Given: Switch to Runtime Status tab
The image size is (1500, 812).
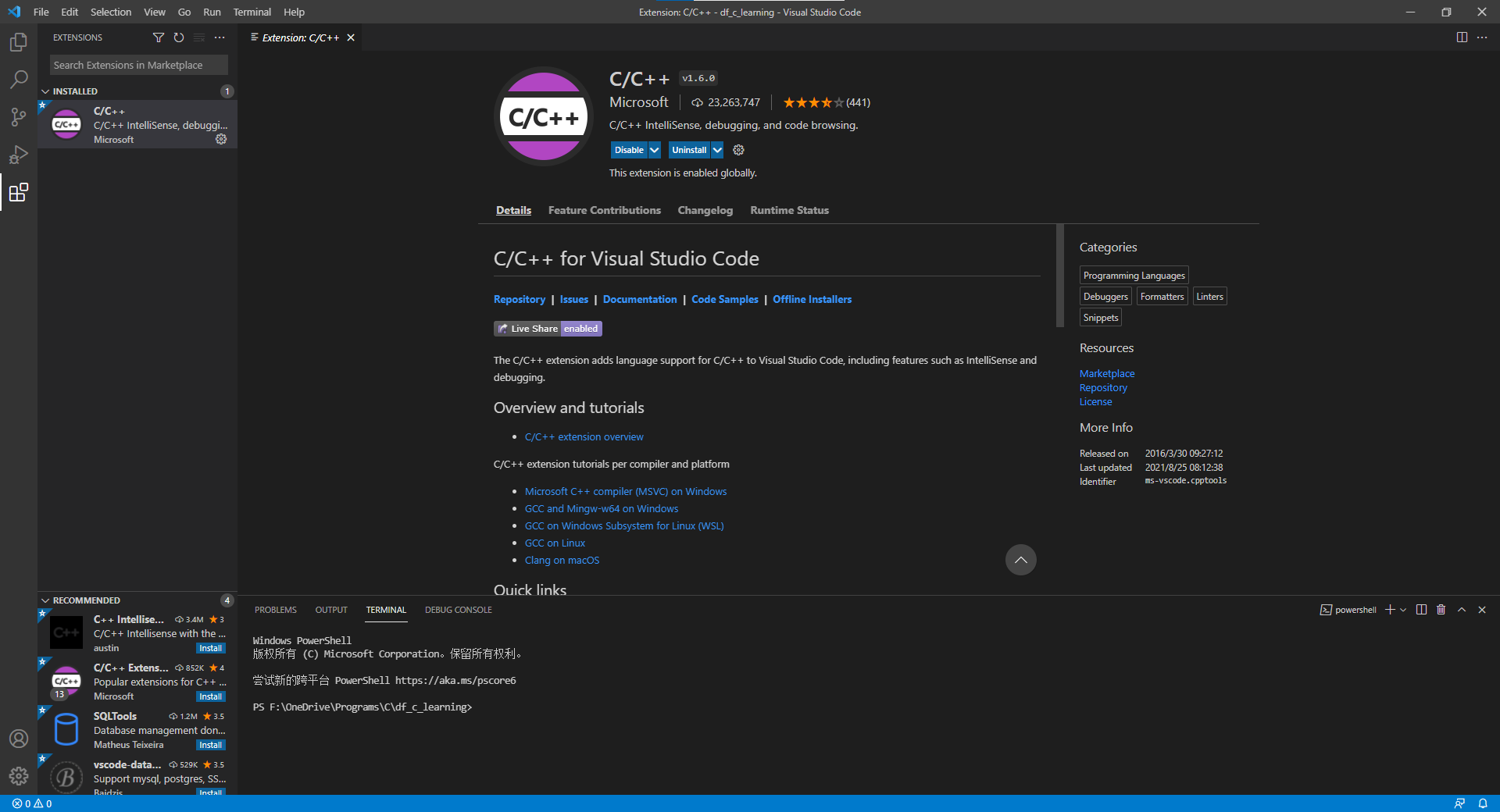Looking at the screenshot, I should [790, 210].
